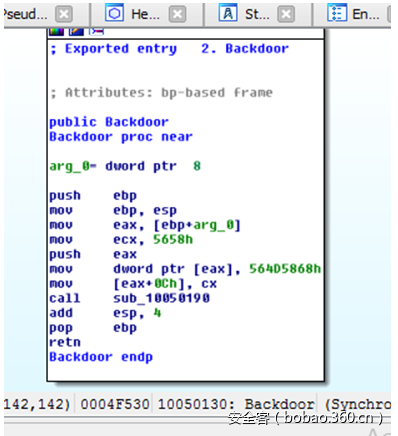Close the He... tab

click(177, 14)
